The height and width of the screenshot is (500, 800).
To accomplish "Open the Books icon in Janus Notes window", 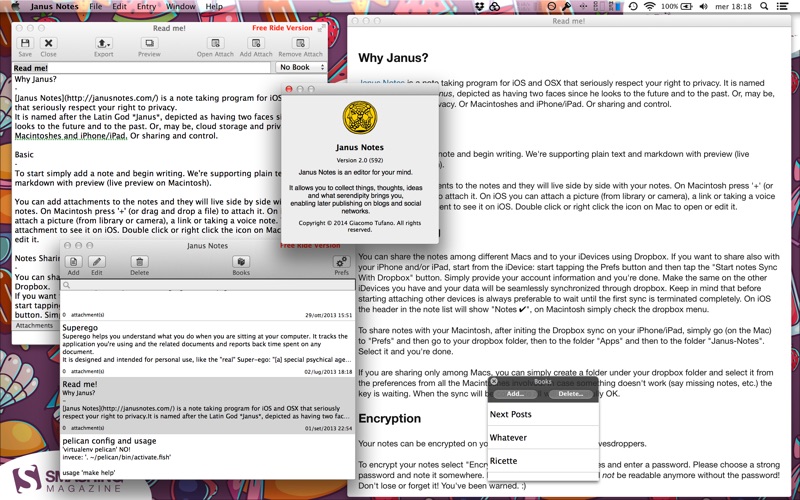I will click(241, 262).
